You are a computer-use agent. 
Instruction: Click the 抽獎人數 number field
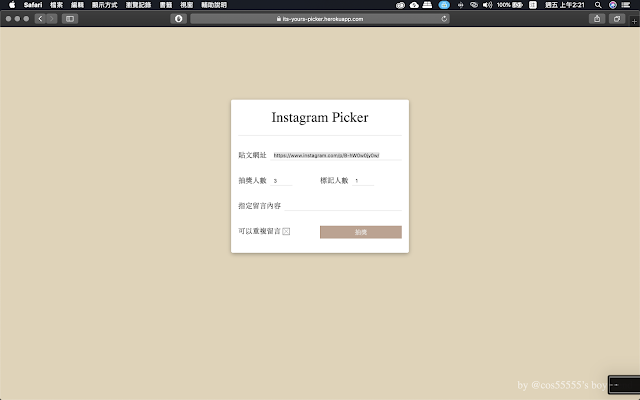coord(281,180)
